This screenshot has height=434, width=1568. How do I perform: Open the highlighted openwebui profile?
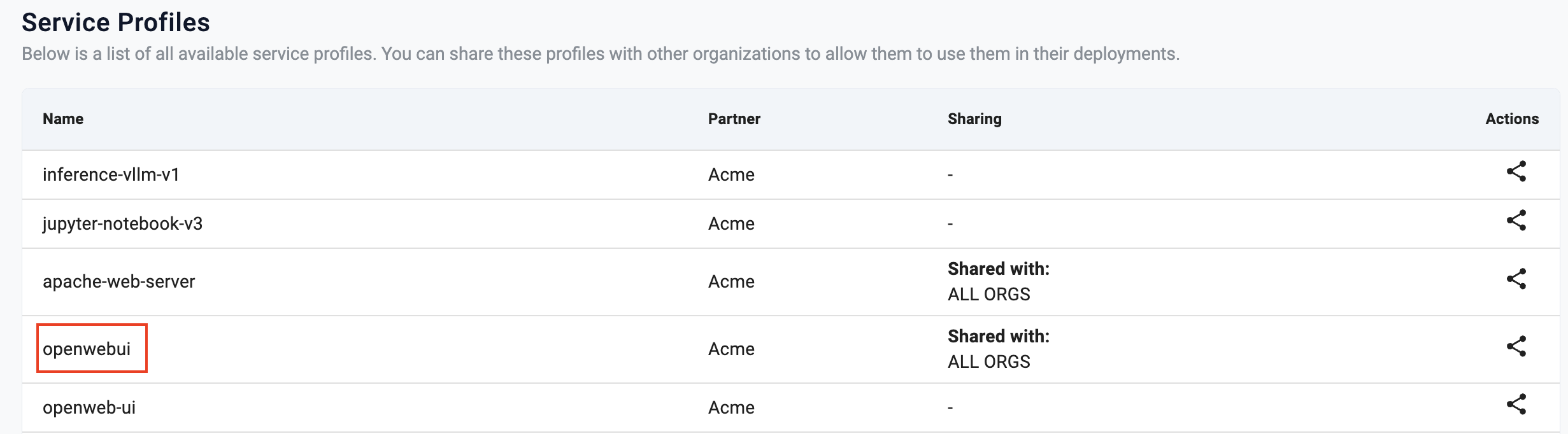[87, 349]
